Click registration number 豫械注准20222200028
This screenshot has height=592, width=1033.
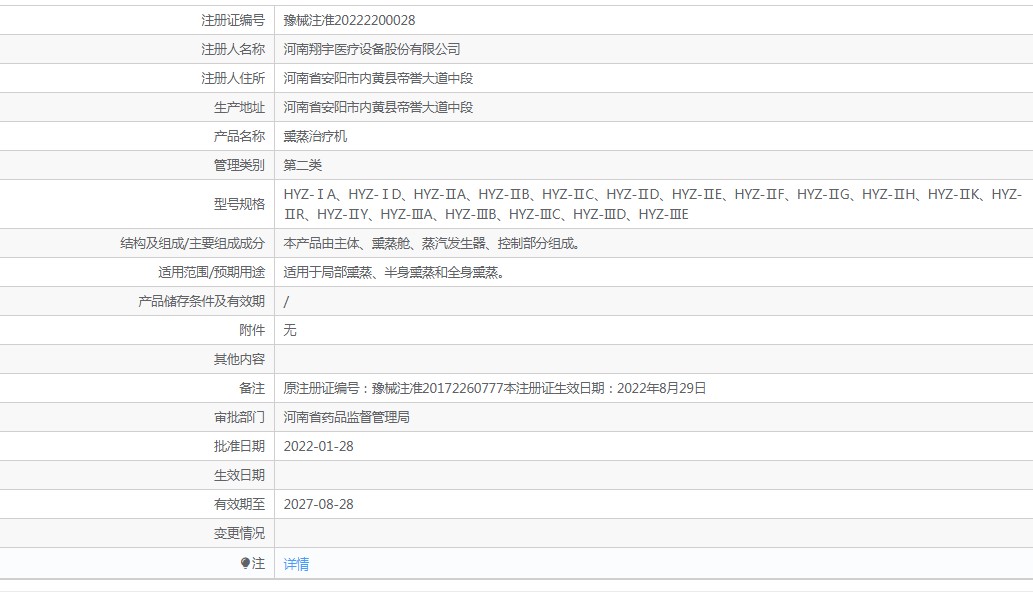[x=349, y=20]
